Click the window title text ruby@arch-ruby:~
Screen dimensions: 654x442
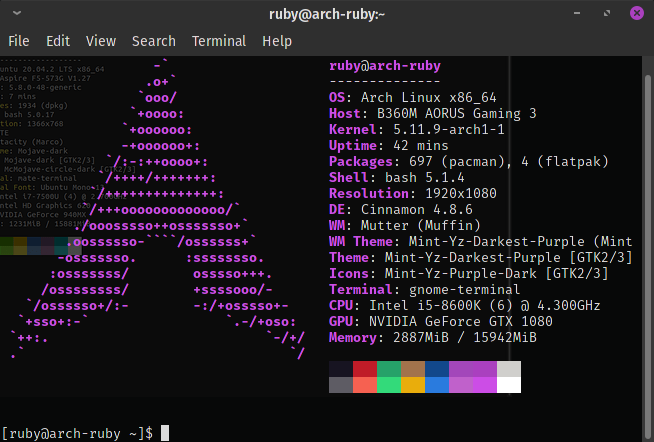point(327,13)
